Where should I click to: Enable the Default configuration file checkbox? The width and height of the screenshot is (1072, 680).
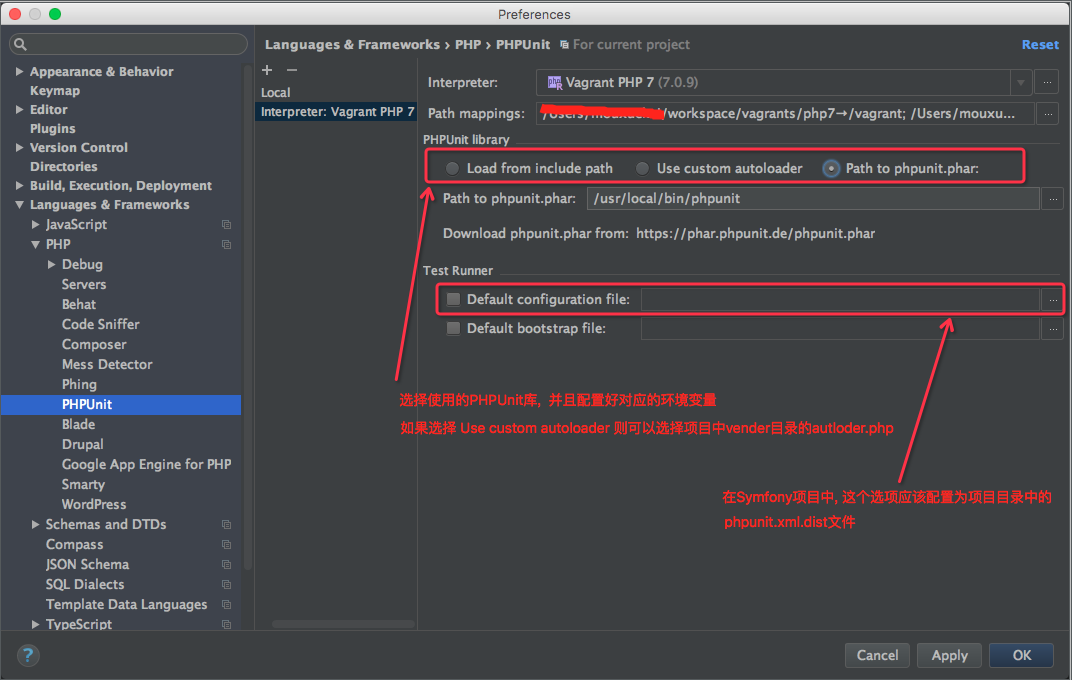tap(453, 299)
